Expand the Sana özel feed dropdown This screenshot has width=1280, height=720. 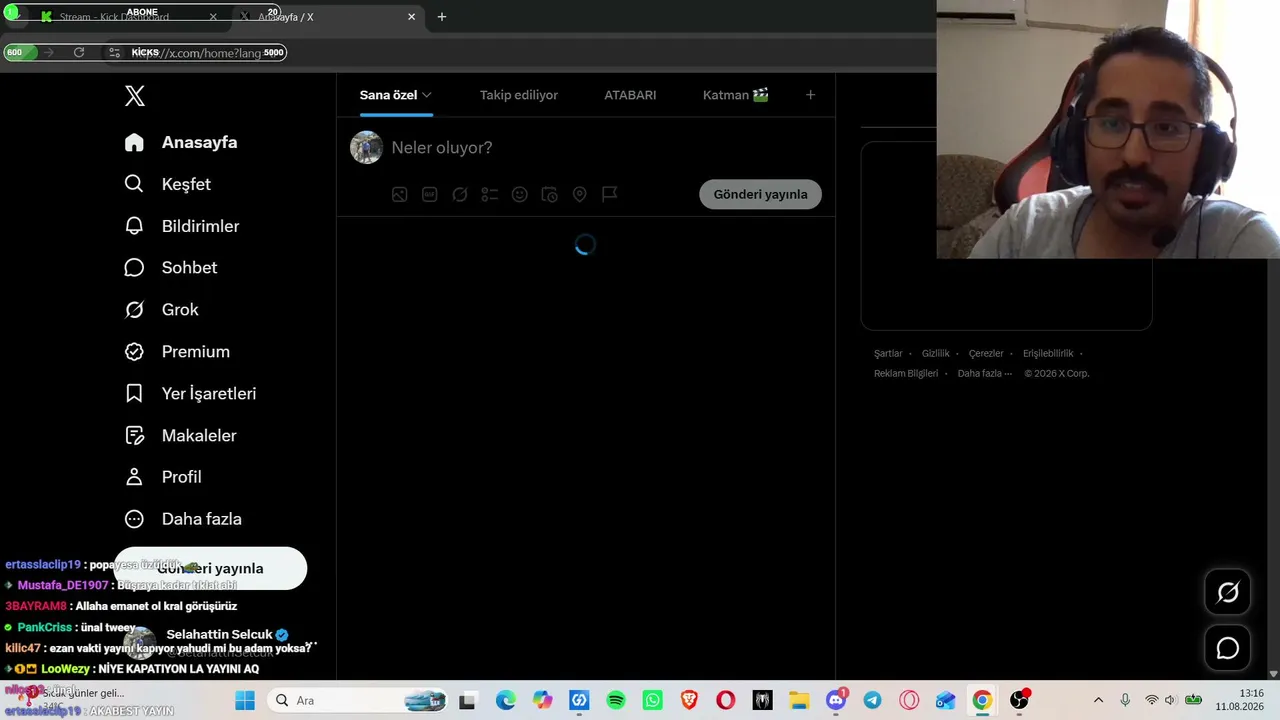(x=426, y=95)
